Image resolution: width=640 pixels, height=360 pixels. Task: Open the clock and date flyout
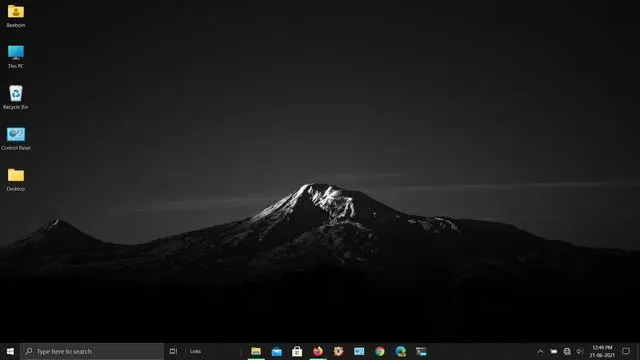pos(602,351)
